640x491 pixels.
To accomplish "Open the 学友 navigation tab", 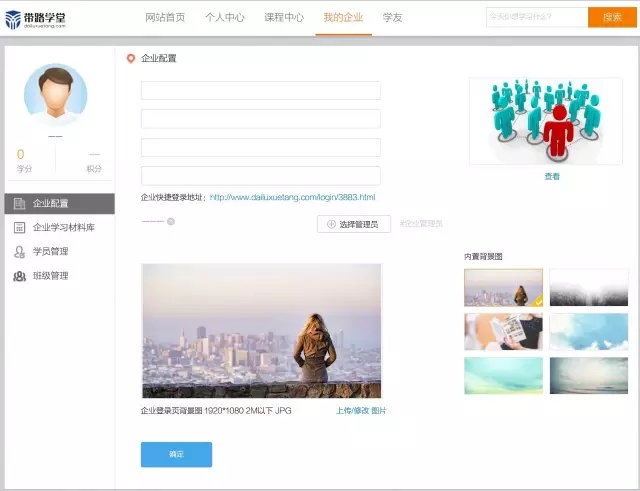I will pos(392,18).
